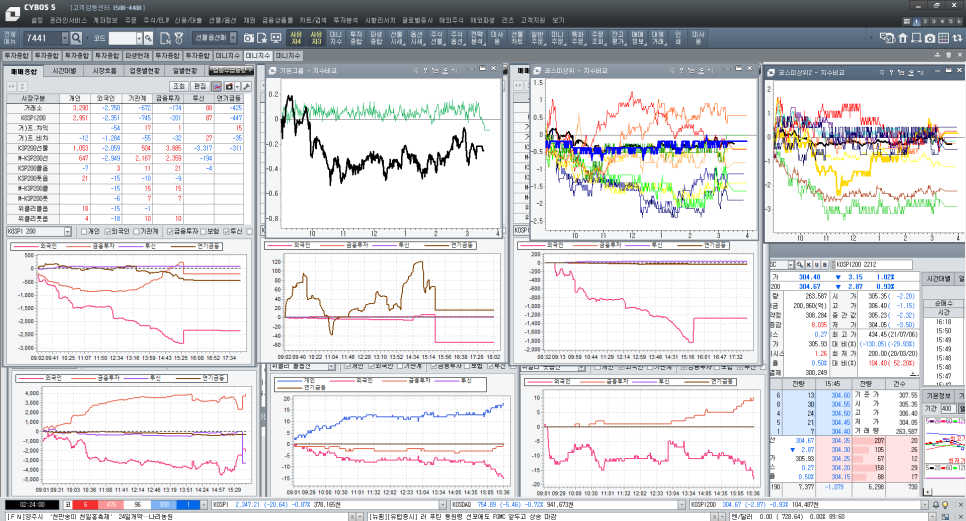
Task: Open the 계좌정보 menu
Action: coord(105,20)
